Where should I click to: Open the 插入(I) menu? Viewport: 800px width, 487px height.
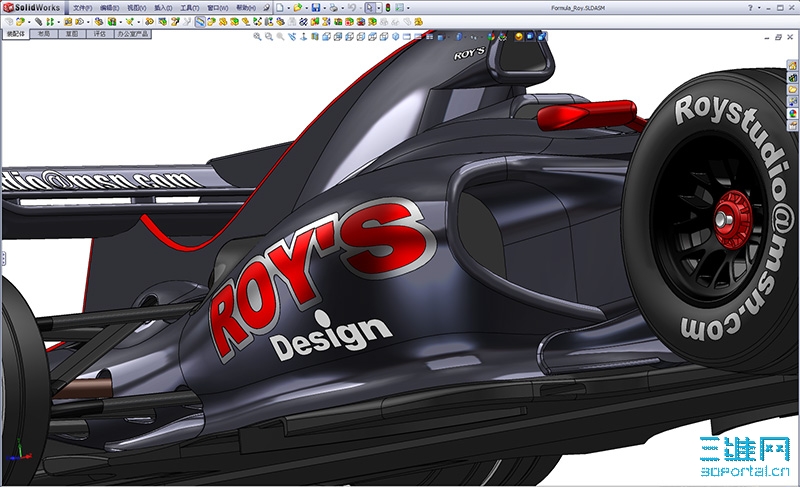click(x=163, y=8)
